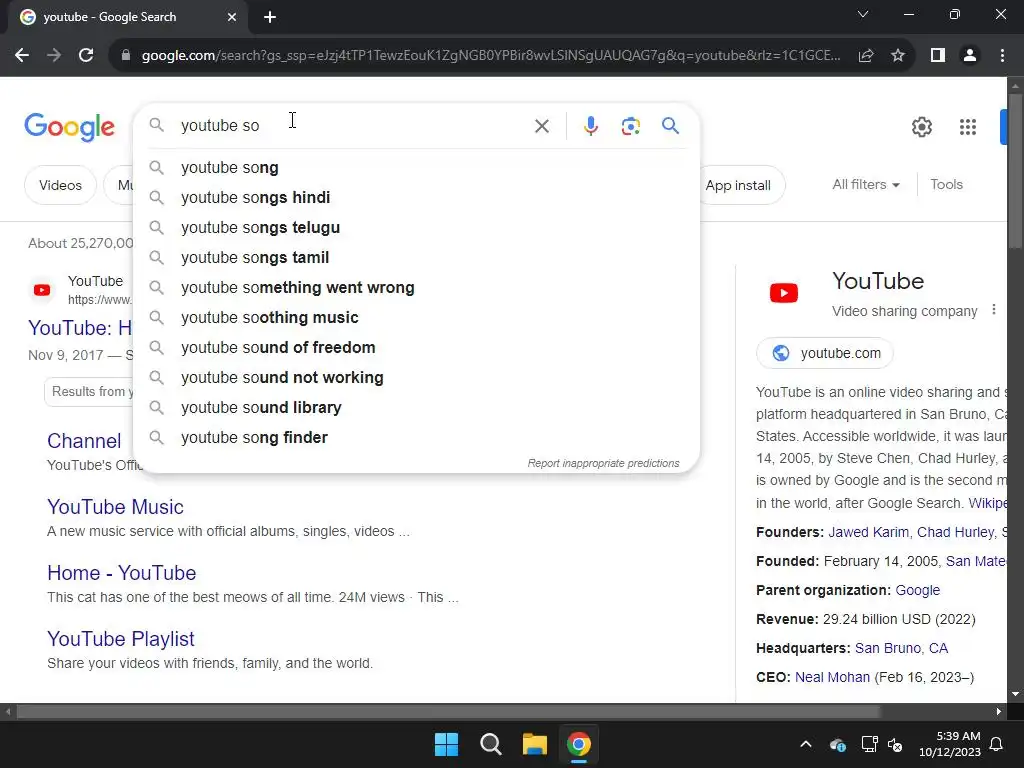The width and height of the screenshot is (1024, 768).
Task: Click the muted volume tray icon
Action: coord(895,744)
